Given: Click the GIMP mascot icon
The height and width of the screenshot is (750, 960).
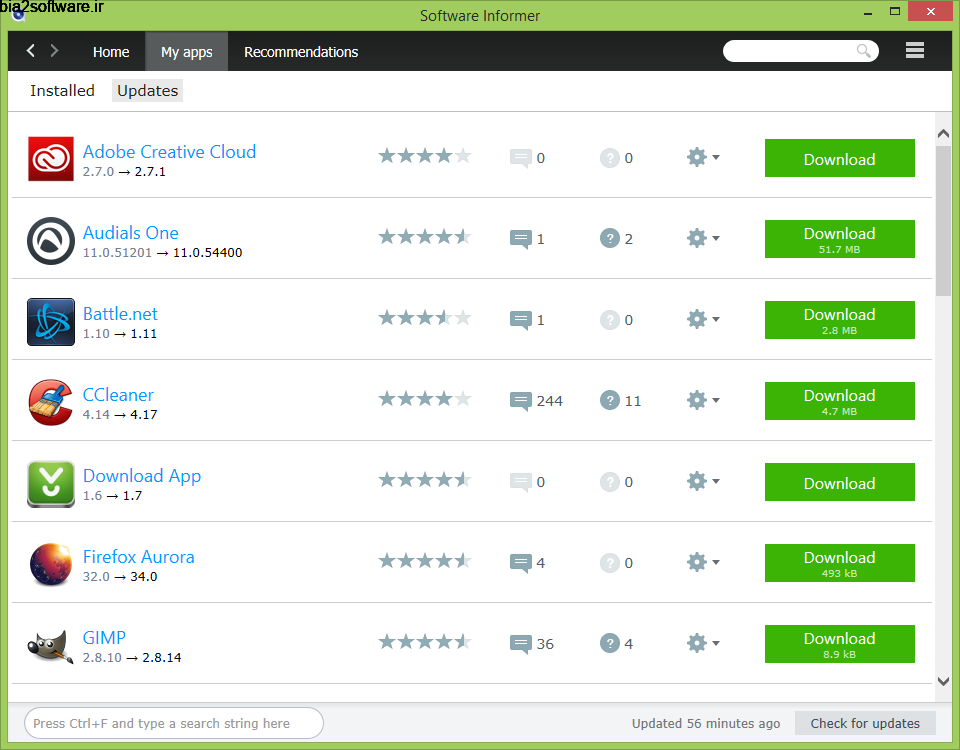Looking at the screenshot, I should coord(50,645).
